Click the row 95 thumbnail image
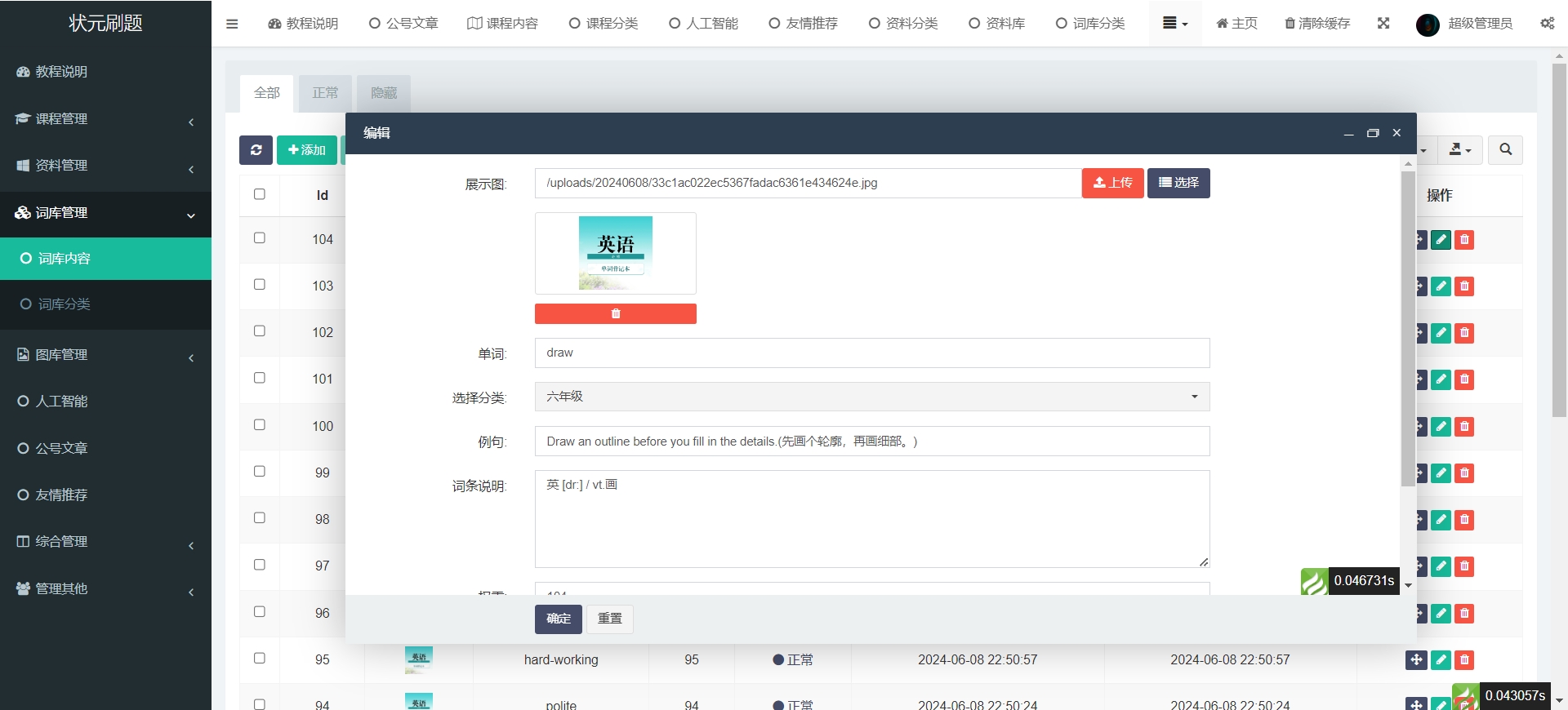 coord(419,659)
